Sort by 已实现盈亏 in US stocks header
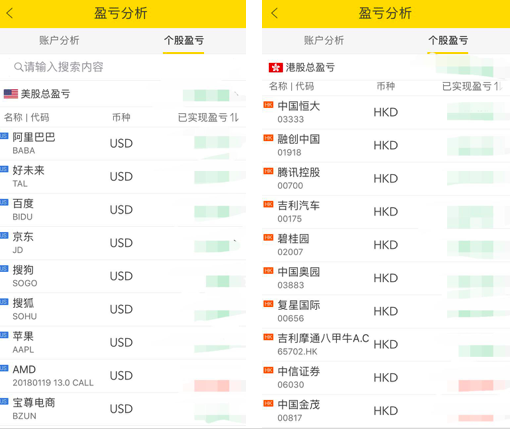 208,117
